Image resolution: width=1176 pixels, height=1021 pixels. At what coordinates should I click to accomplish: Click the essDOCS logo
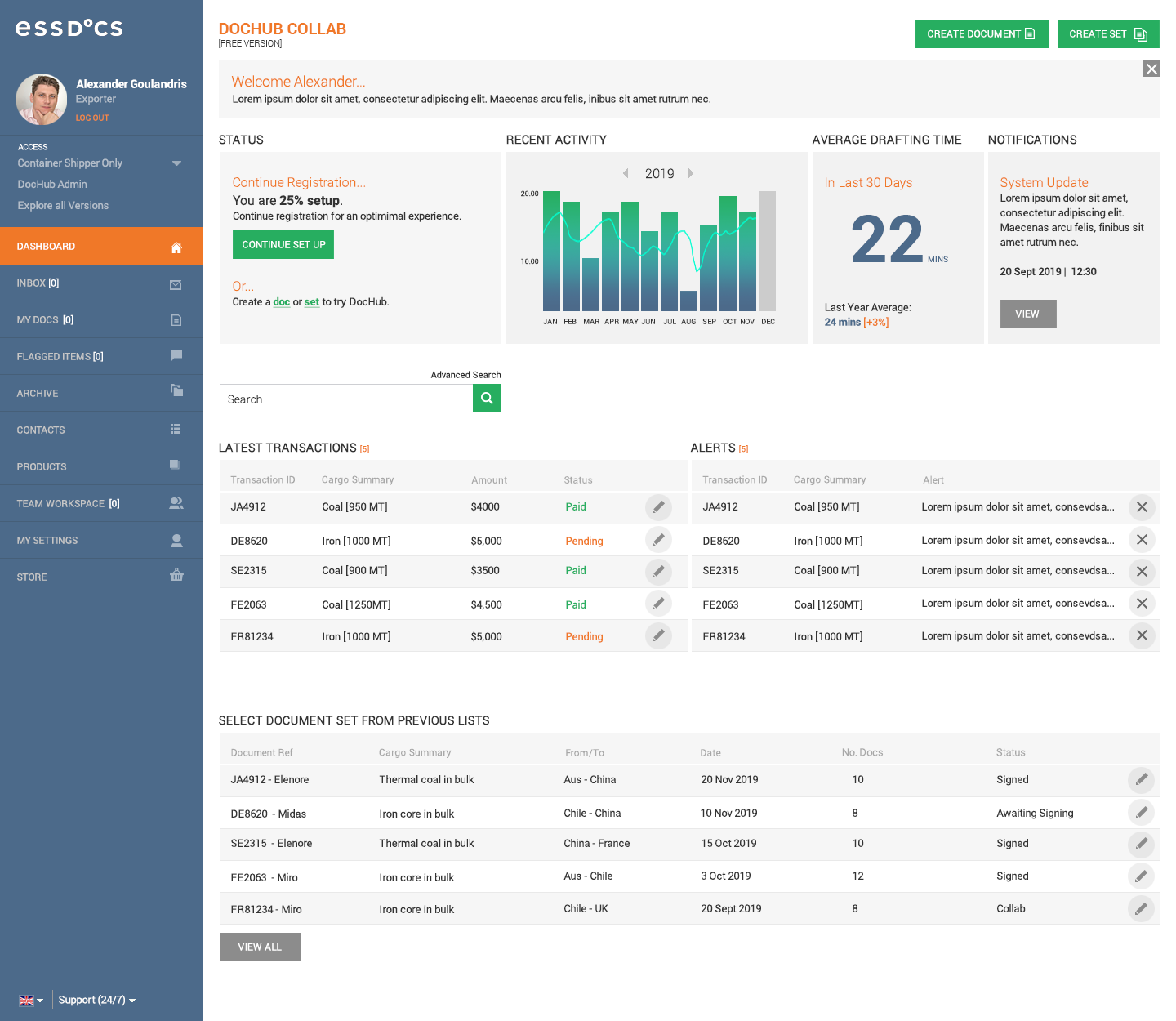coord(69,28)
